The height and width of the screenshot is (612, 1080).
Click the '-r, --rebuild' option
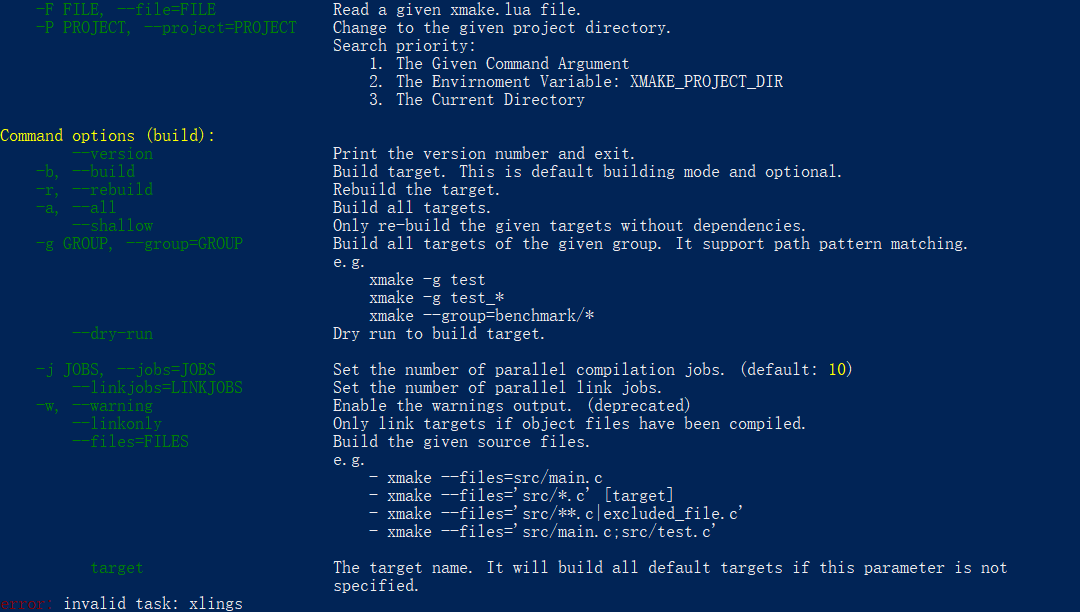tap(94, 190)
